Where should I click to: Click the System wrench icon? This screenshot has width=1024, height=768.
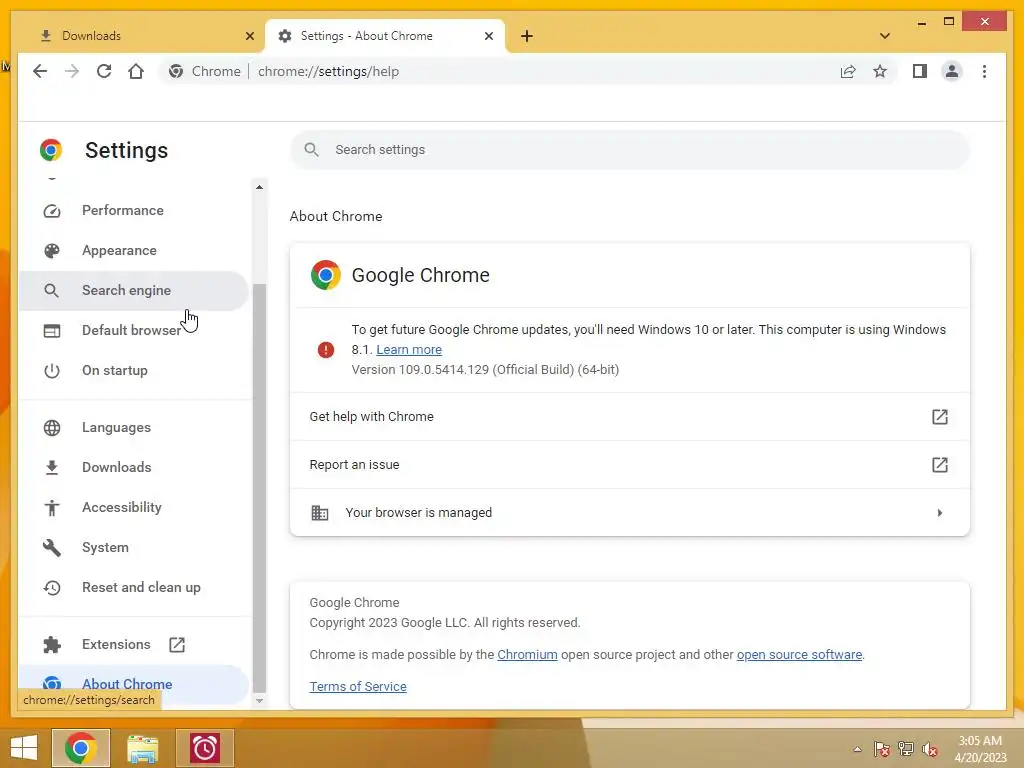coord(52,547)
